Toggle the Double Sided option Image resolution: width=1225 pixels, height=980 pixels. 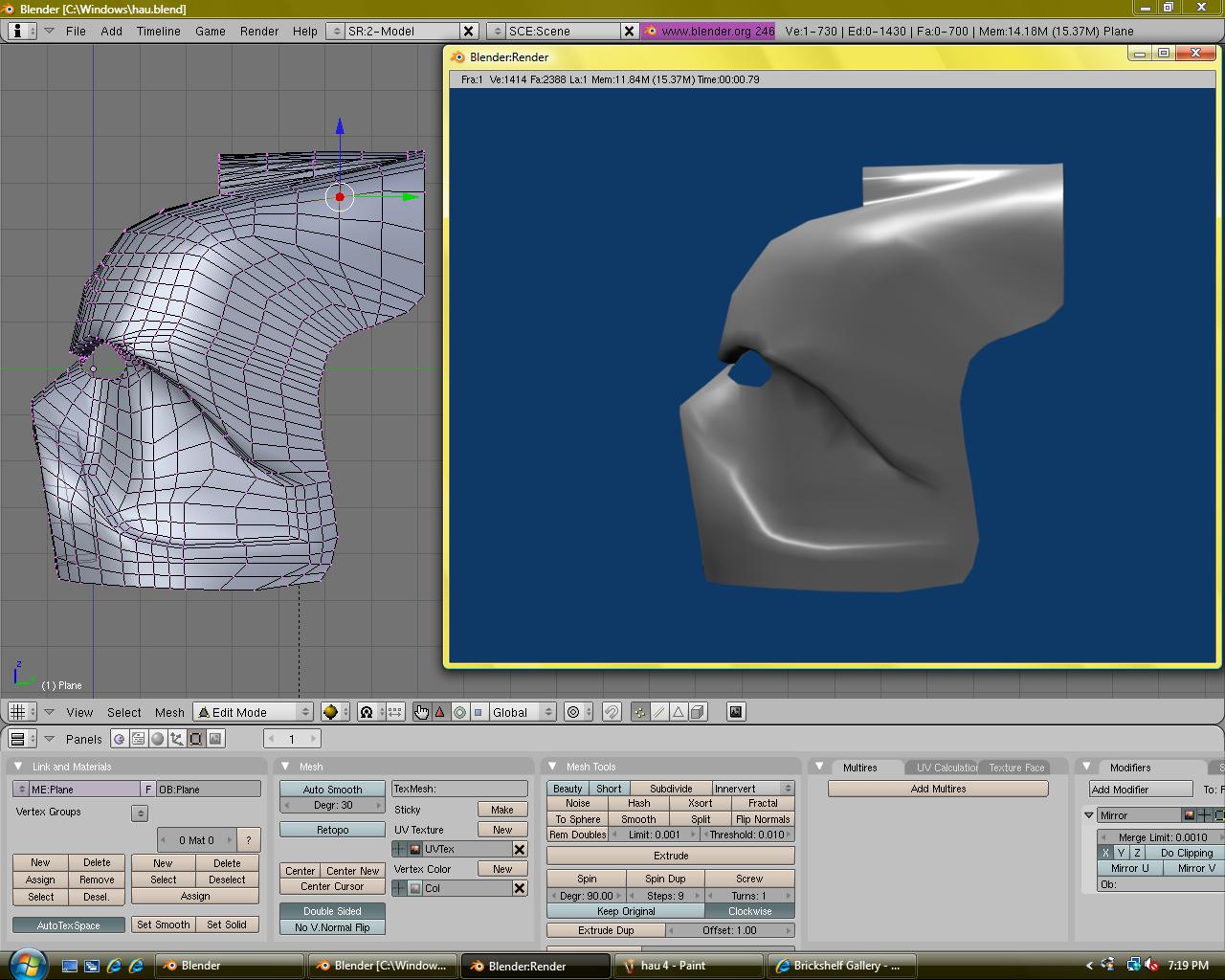click(x=332, y=911)
